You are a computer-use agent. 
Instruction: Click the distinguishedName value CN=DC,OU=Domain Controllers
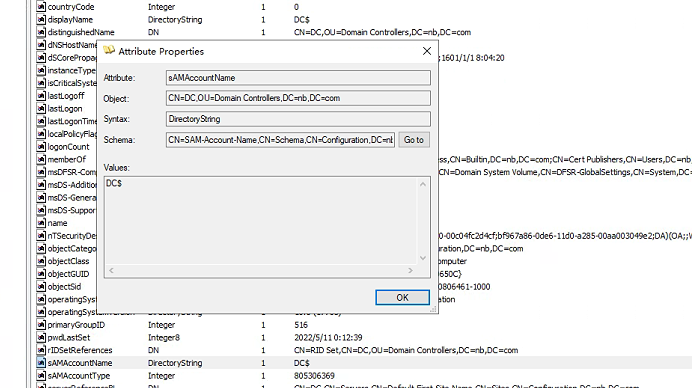click(x=382, y=32)
